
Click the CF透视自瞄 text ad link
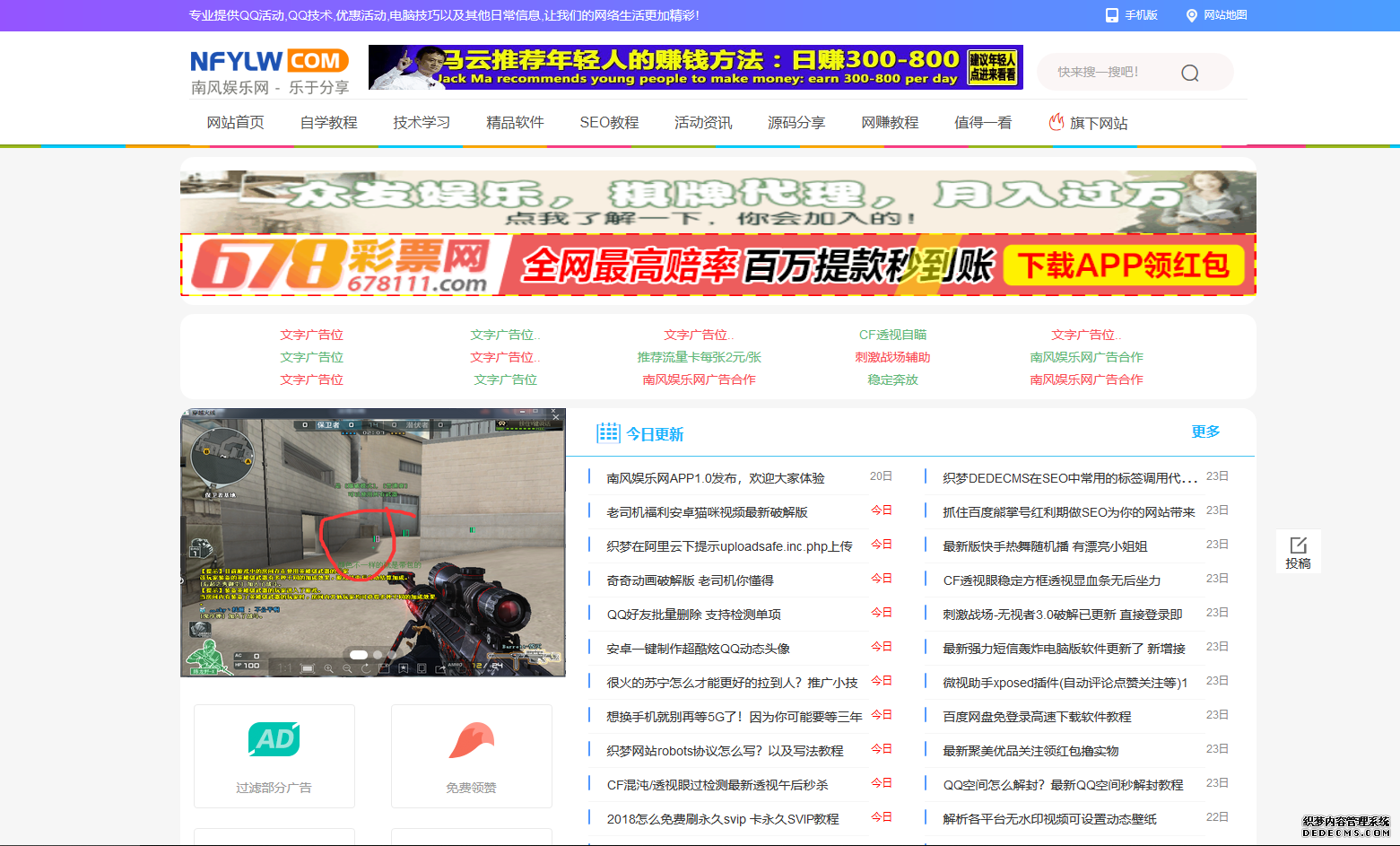pos(892,335)
